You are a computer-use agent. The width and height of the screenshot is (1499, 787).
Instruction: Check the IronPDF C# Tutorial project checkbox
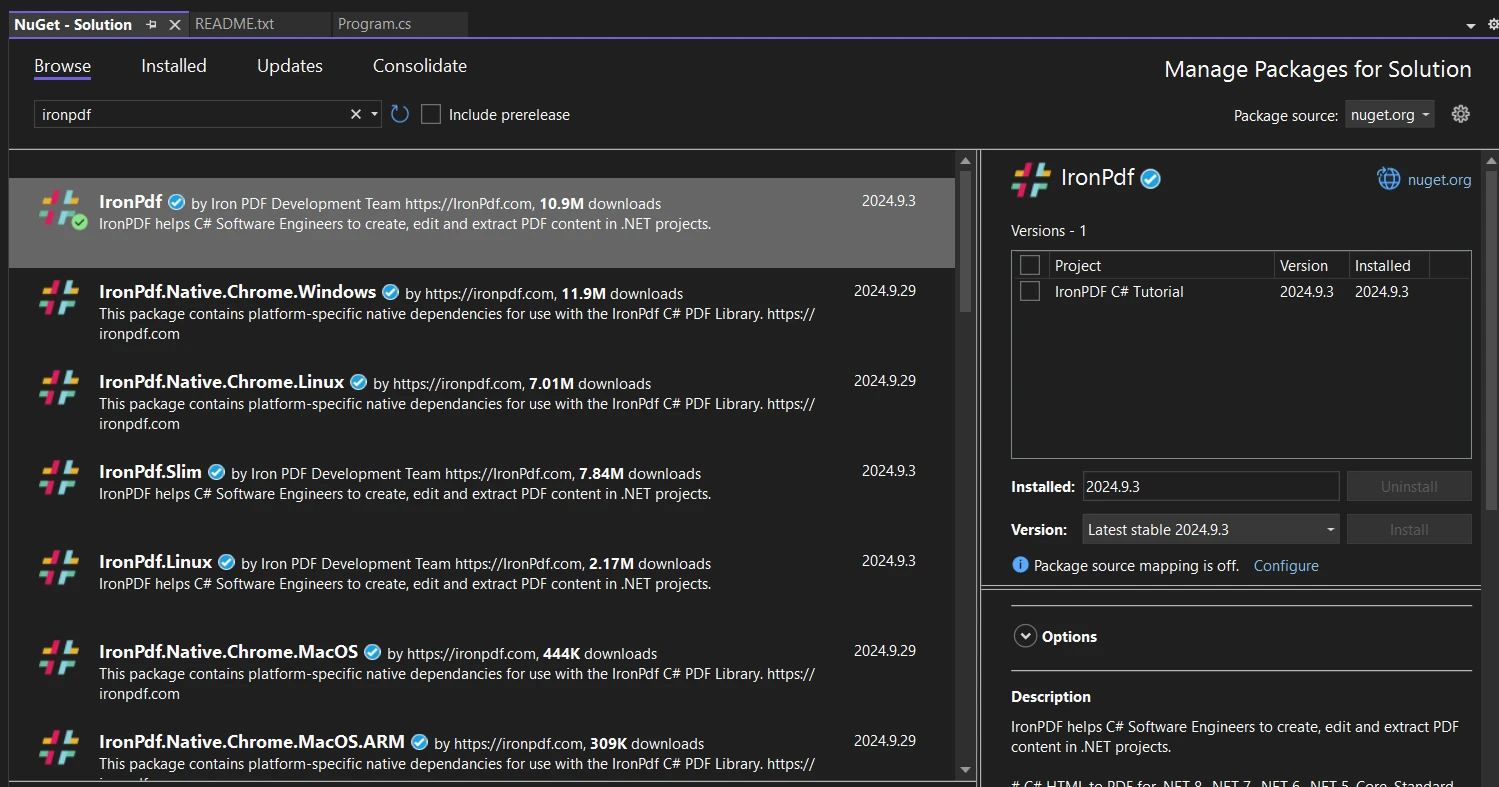(1030, 291)
